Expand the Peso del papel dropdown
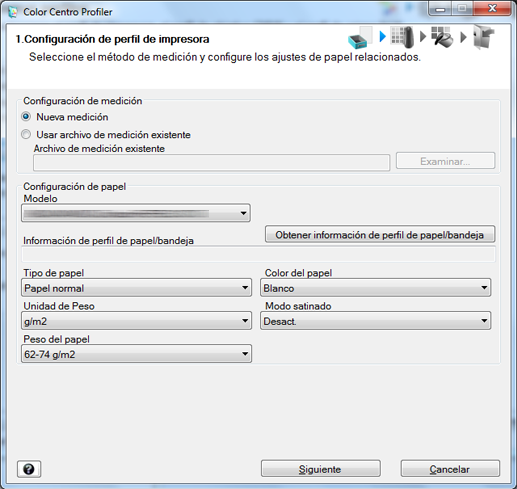The image size is (517, 489). 136,354
